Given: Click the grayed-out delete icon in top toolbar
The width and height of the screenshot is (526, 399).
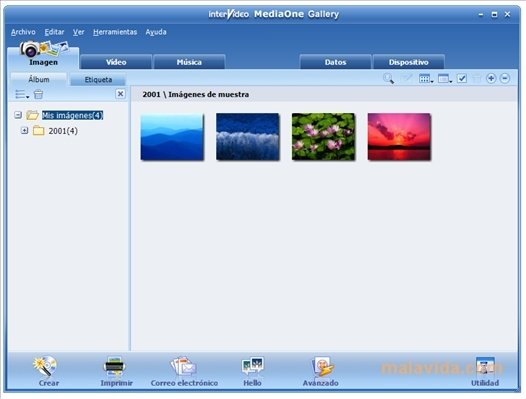Looking at the screenshot, I should pos(477,79).
